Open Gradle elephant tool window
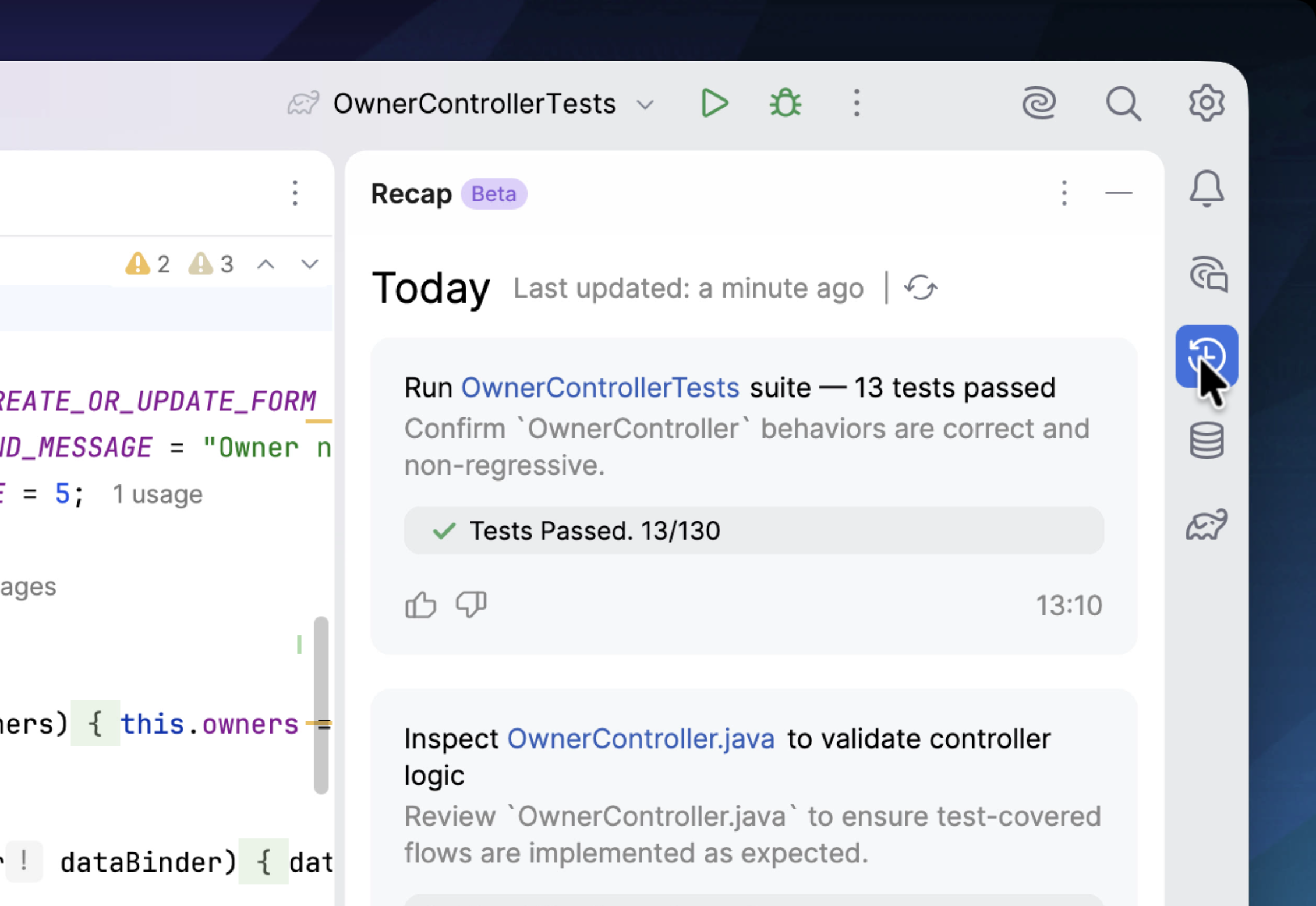This screenshot has height=906, width=1316. (x=1206, y=525)
